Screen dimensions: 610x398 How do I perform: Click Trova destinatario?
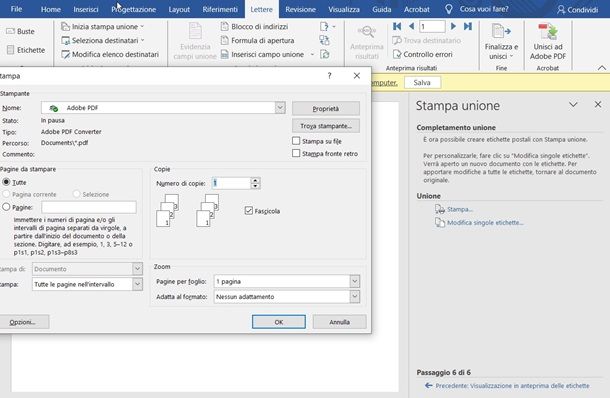pos(426,40)
